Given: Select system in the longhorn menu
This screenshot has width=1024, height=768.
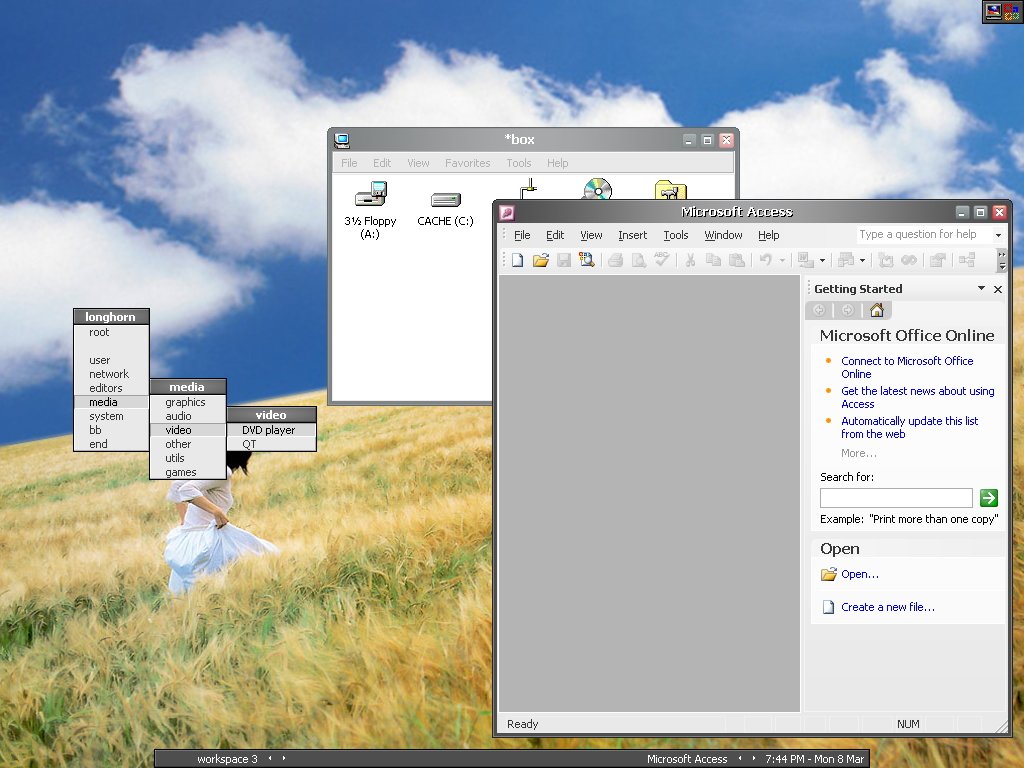Looking at the screenshot, I should point(112,416).
